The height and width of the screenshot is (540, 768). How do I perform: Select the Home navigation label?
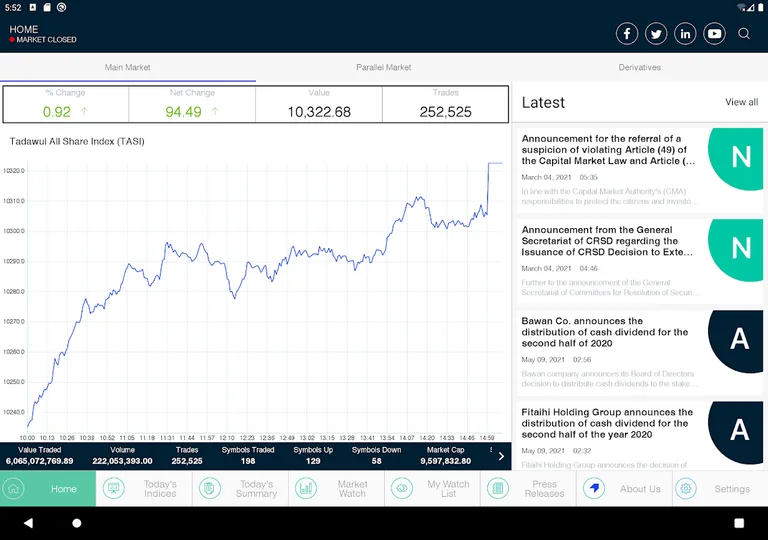64,489
